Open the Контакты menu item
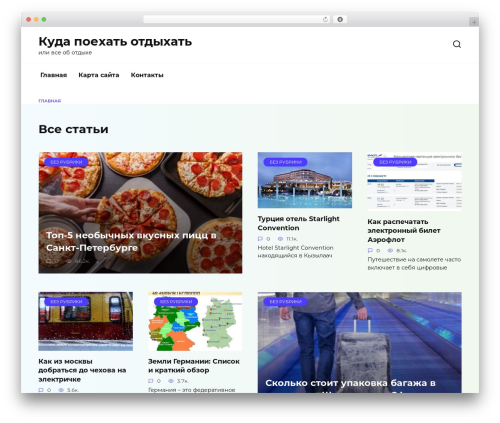This screenshot has width=500, height=423. click(147, 75)
